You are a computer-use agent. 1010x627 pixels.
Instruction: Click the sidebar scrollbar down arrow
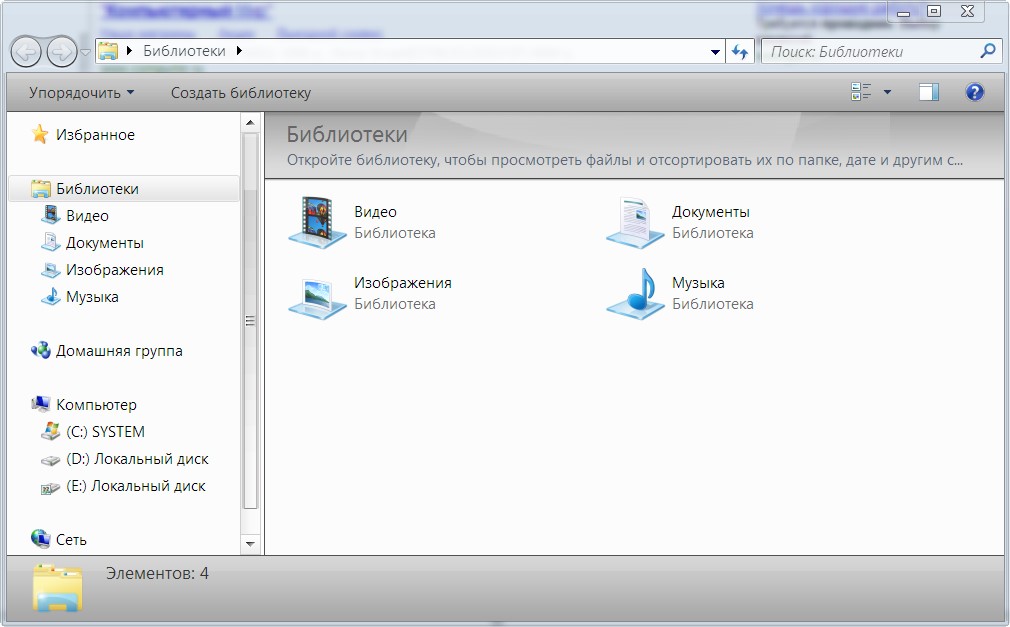click(250, 544)
